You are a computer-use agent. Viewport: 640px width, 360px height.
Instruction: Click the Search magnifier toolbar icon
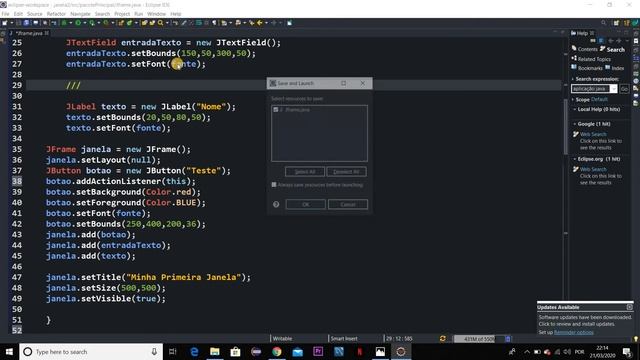(160, 23)
